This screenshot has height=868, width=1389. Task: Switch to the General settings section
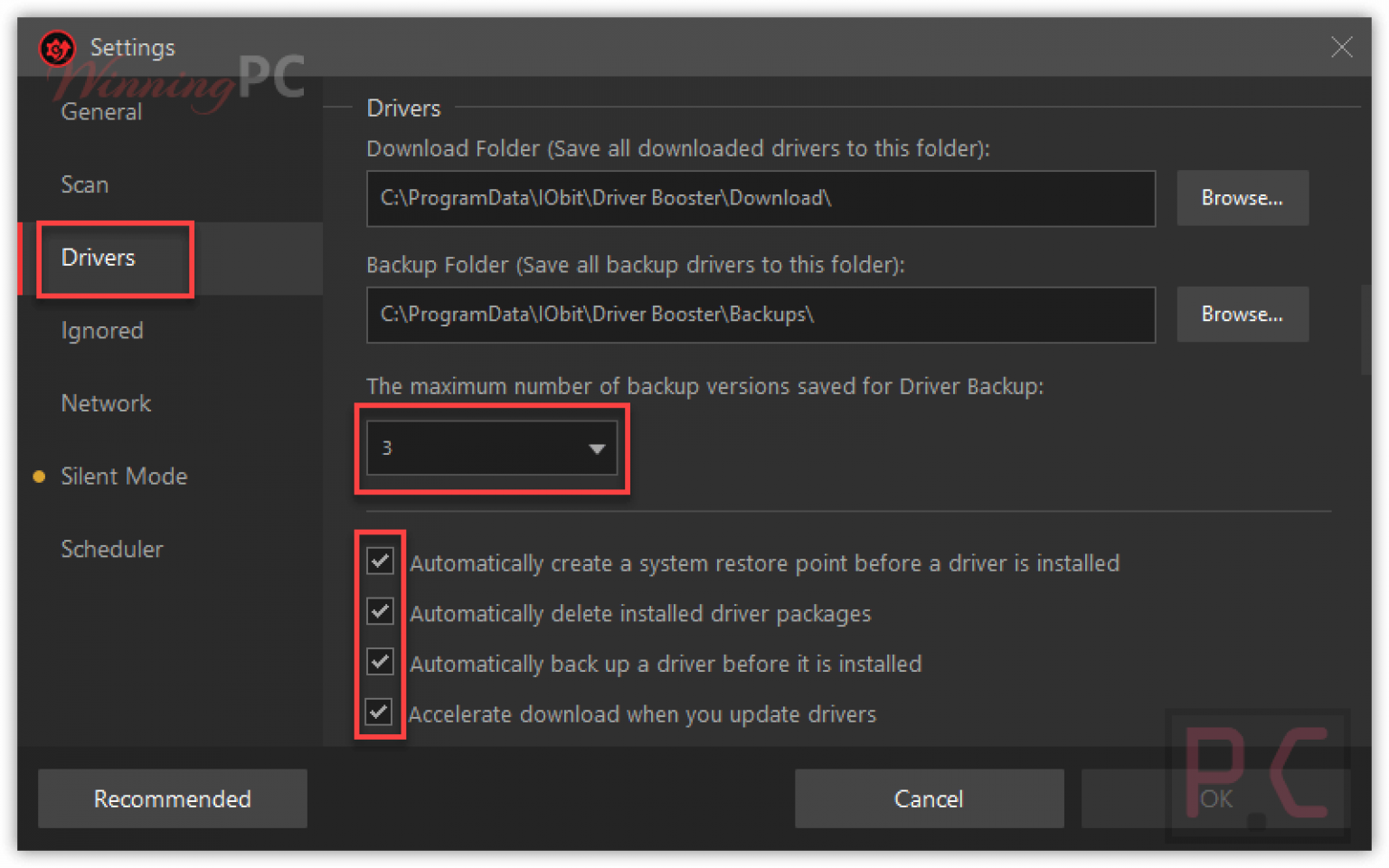100,111
